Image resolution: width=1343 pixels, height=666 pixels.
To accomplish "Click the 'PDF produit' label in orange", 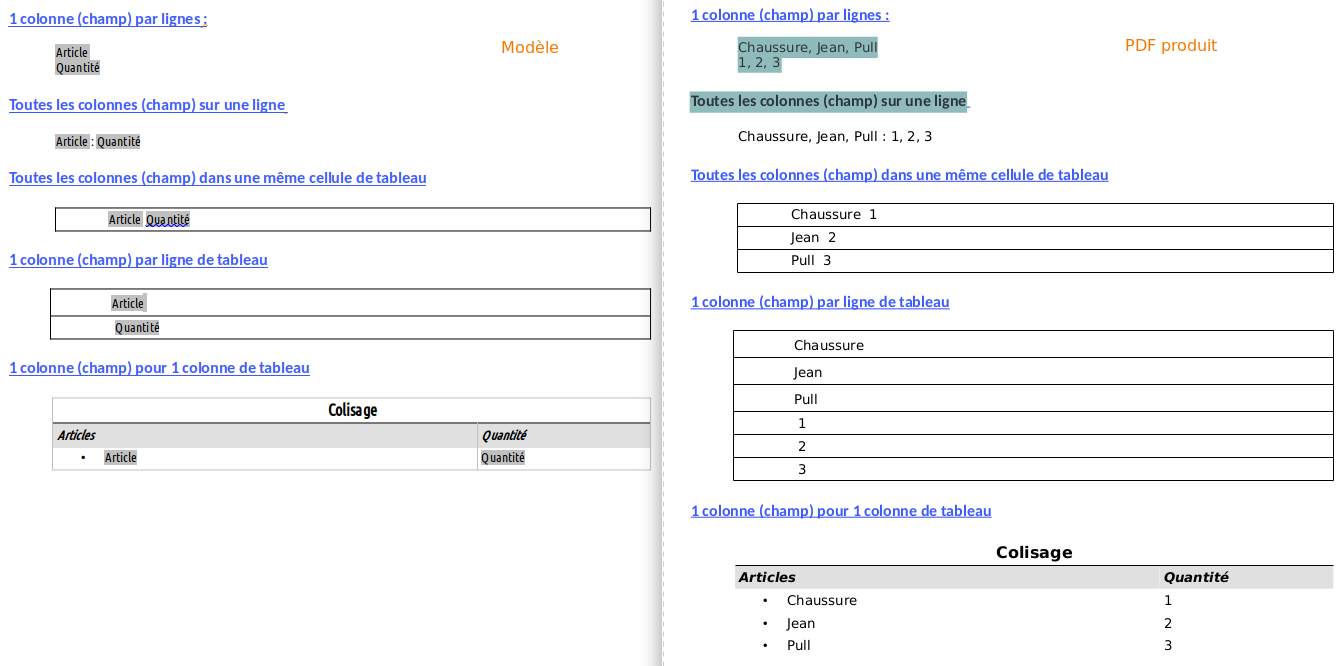I will click(x=1170, y=45).
